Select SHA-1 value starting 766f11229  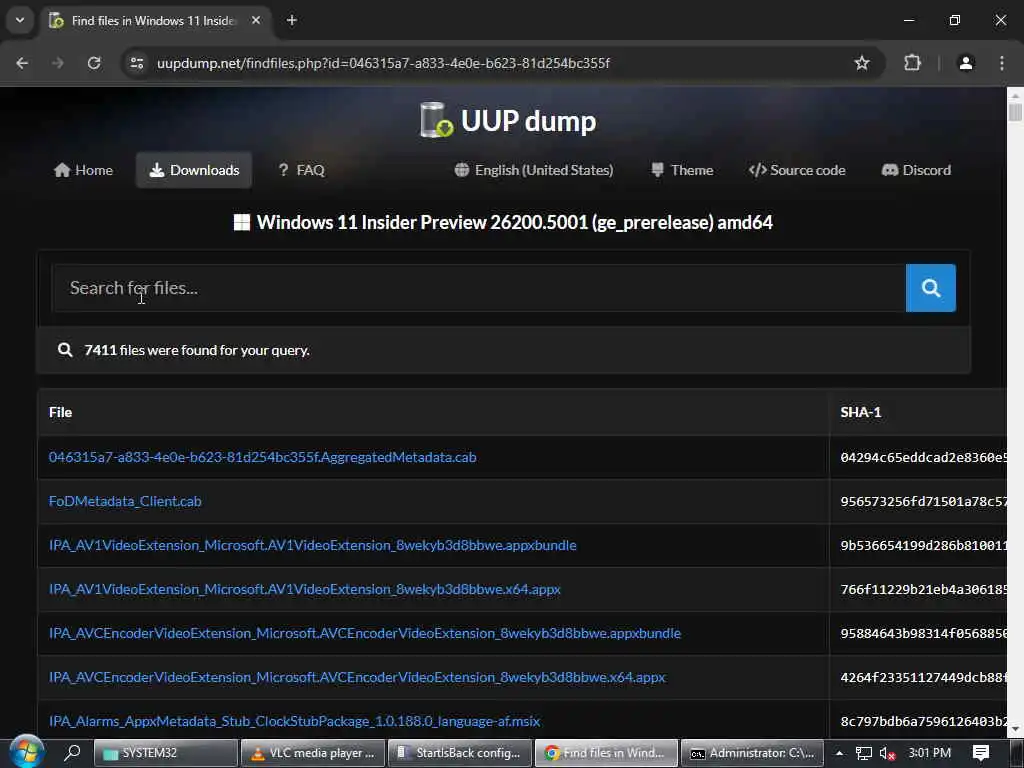tap(923, 589)
